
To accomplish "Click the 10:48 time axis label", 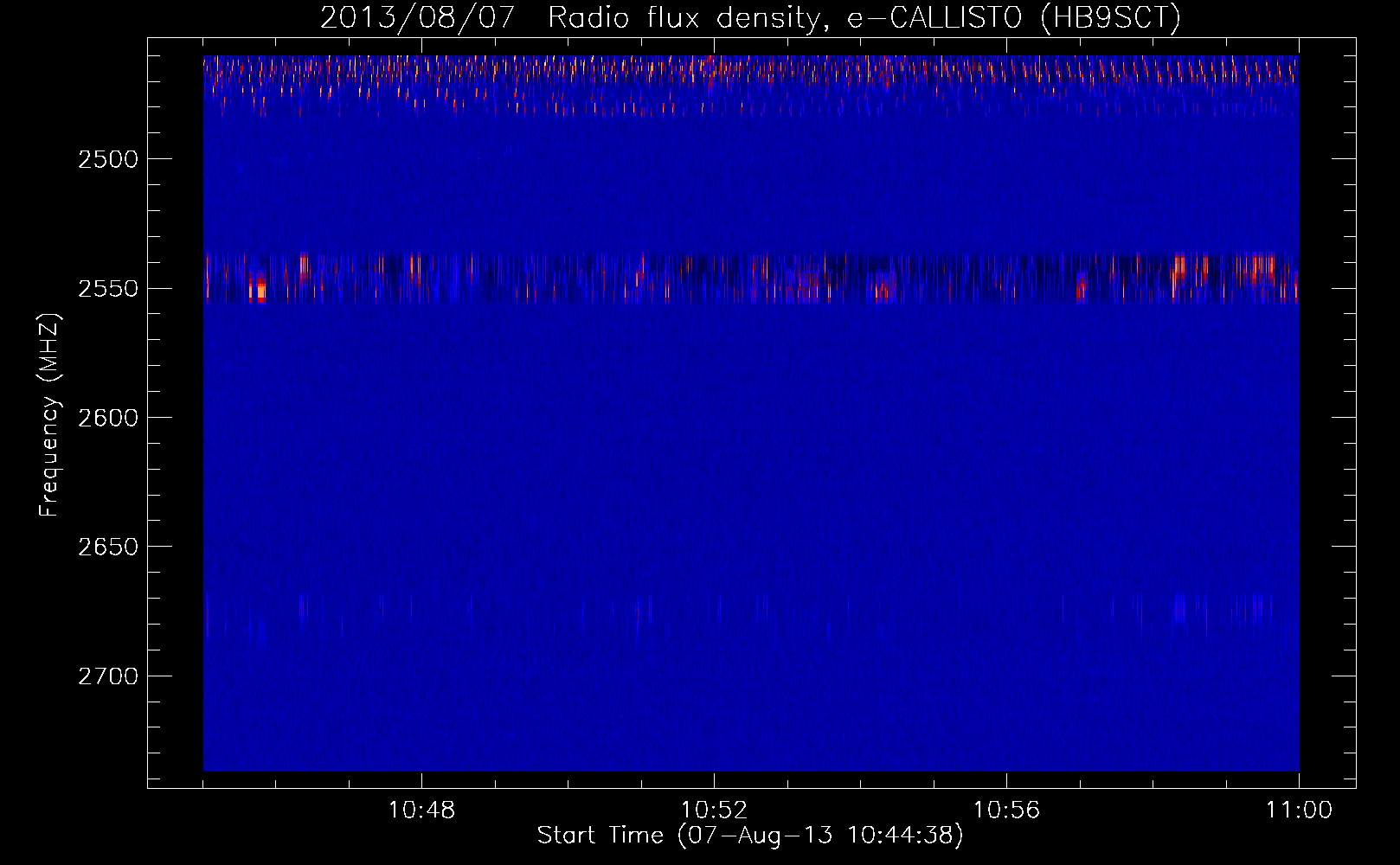I will [x=421, y=810].
